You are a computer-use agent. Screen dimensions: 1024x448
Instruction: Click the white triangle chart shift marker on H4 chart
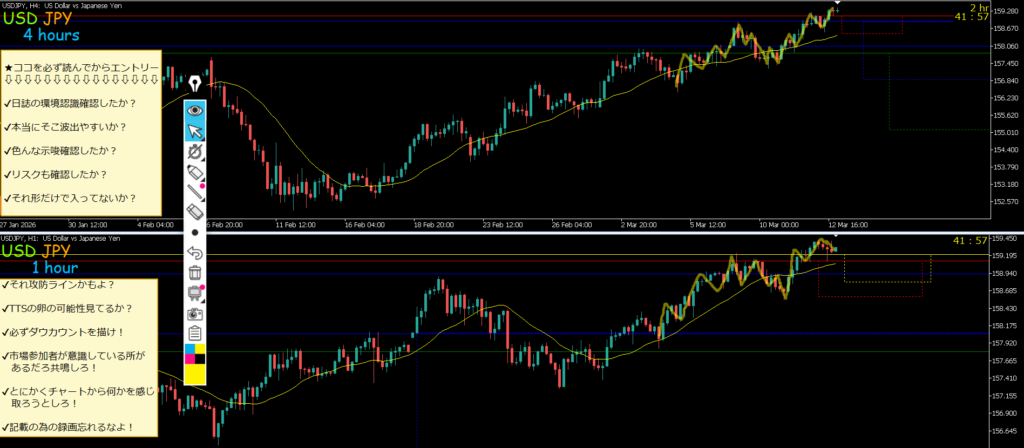pyautogui.click(x=837, y=3)
